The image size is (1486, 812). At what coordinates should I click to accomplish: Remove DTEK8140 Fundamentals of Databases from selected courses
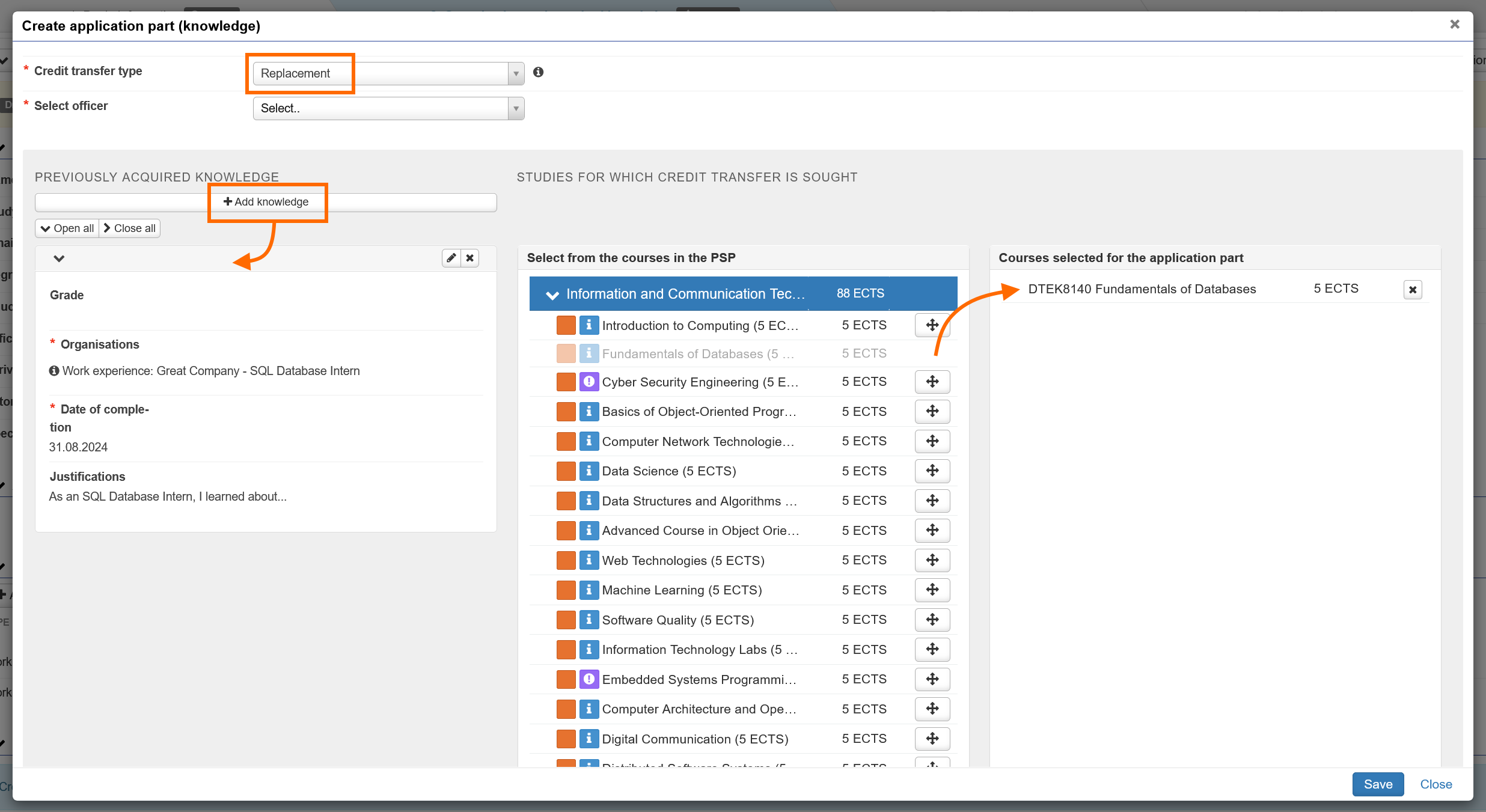pos(1413,290)
